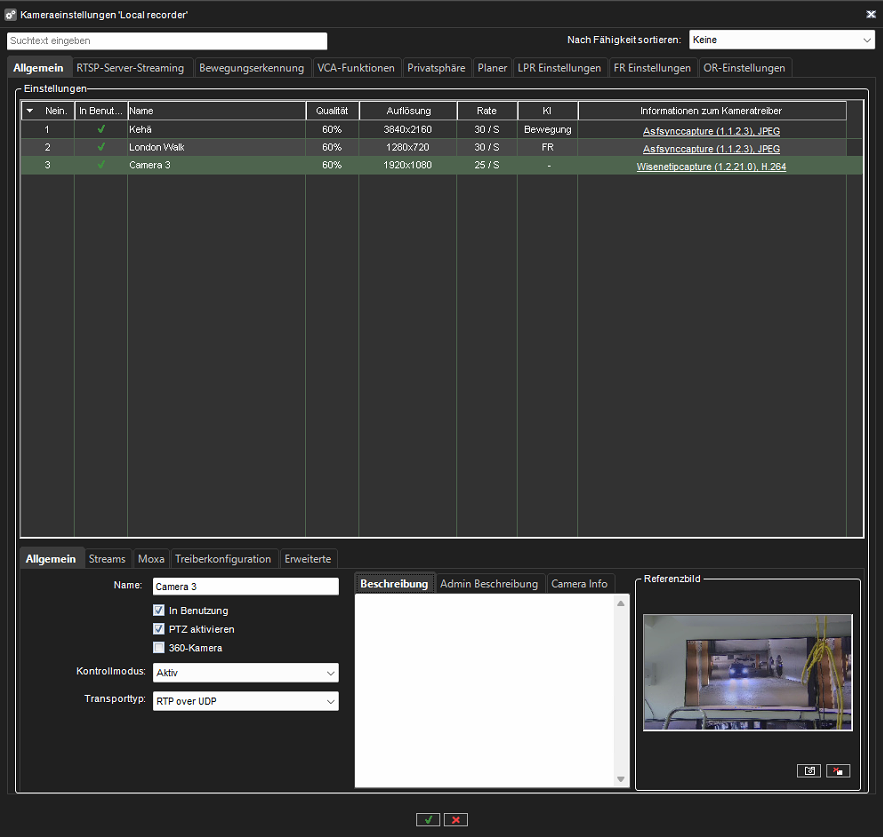Image resolution: width=883 pixels, height=837 pixels.
Task: Enable the 360-Kamera checkbox
Action: click(x=159, y=647)
